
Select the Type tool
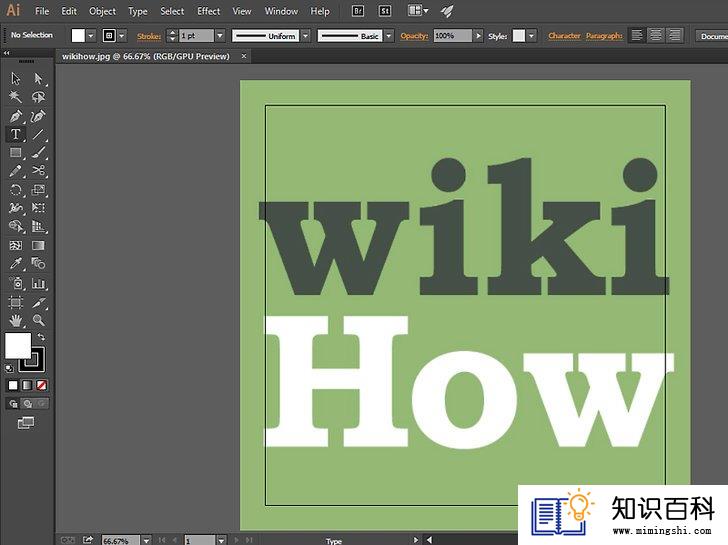click(x=15, y=134)
